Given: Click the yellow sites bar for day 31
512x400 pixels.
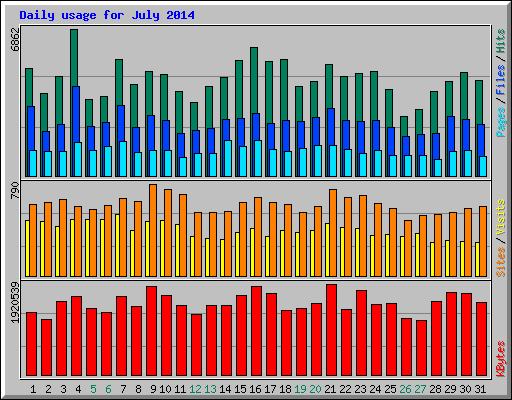Looking at the screenshot, I should pos(477,259).
